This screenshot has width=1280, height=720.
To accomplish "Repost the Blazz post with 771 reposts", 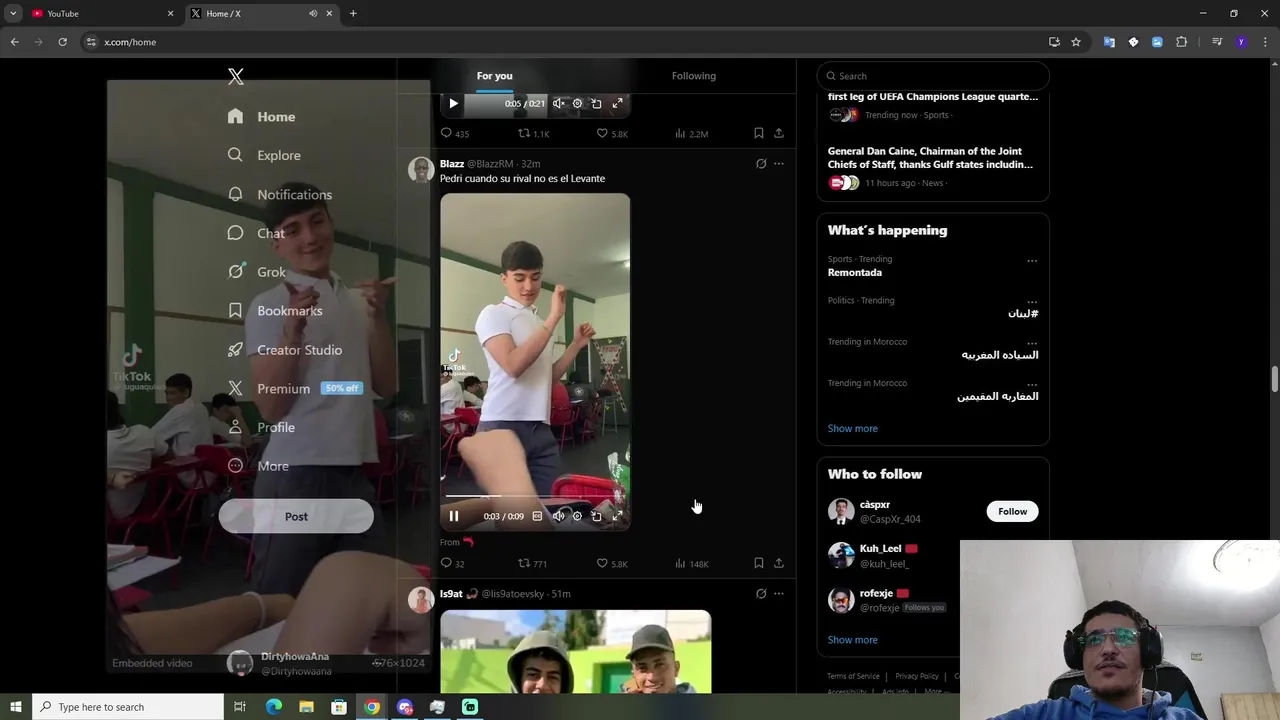I will click(532, 563).
